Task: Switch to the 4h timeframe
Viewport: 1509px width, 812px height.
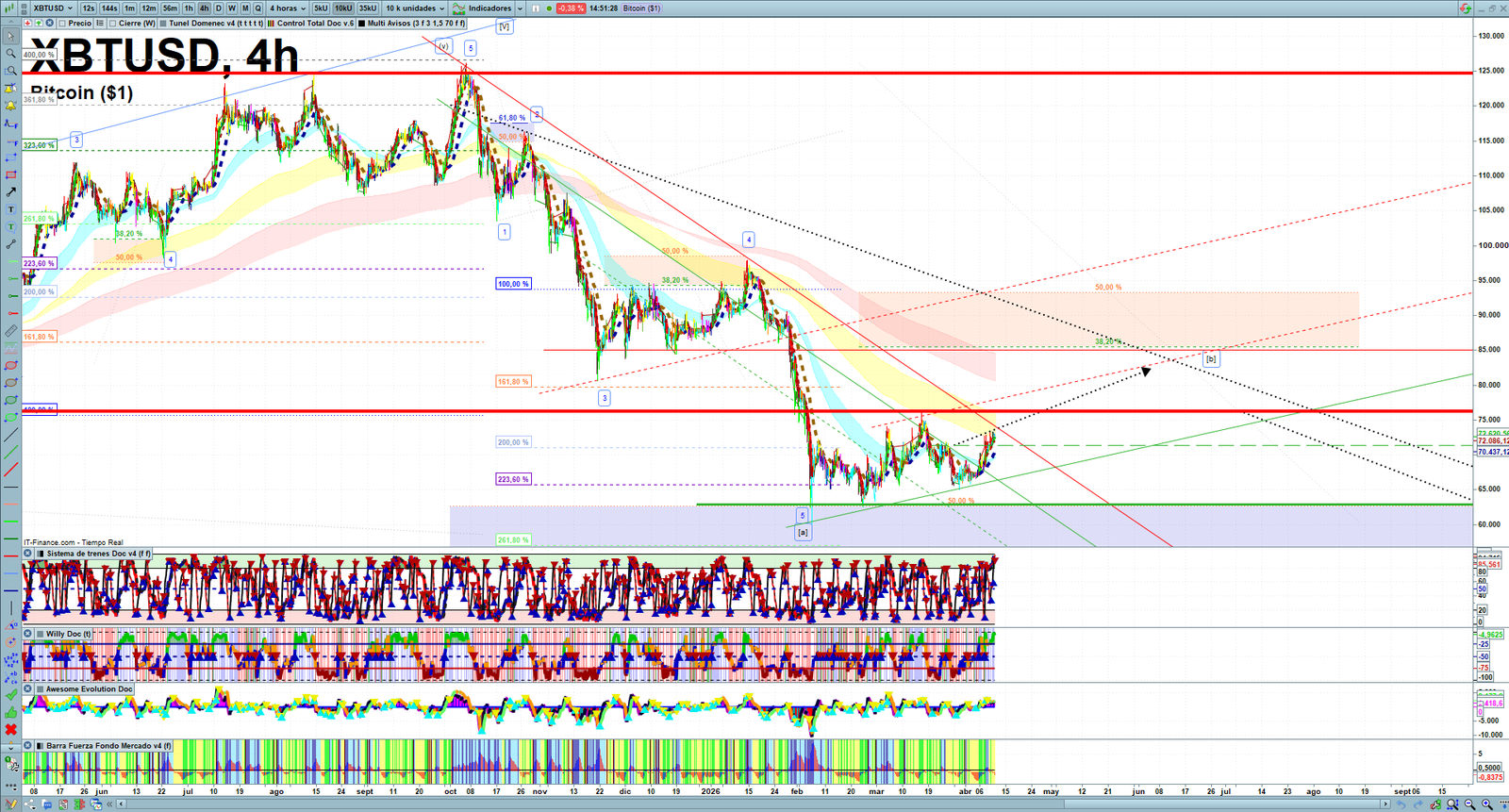Action: pyautogui.click(x=204, y=8)
